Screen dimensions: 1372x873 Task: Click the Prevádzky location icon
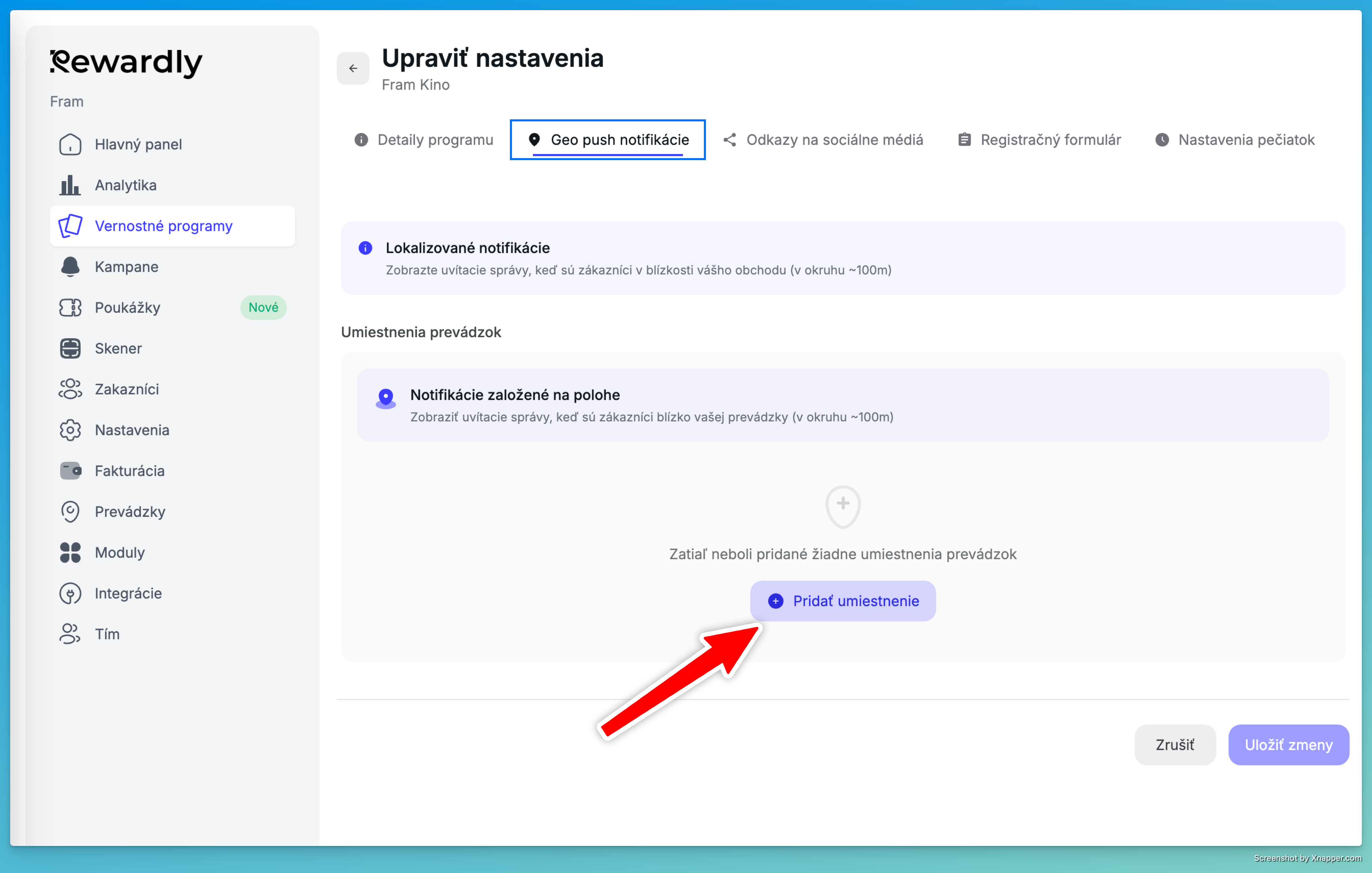click(x=70, y=512)
